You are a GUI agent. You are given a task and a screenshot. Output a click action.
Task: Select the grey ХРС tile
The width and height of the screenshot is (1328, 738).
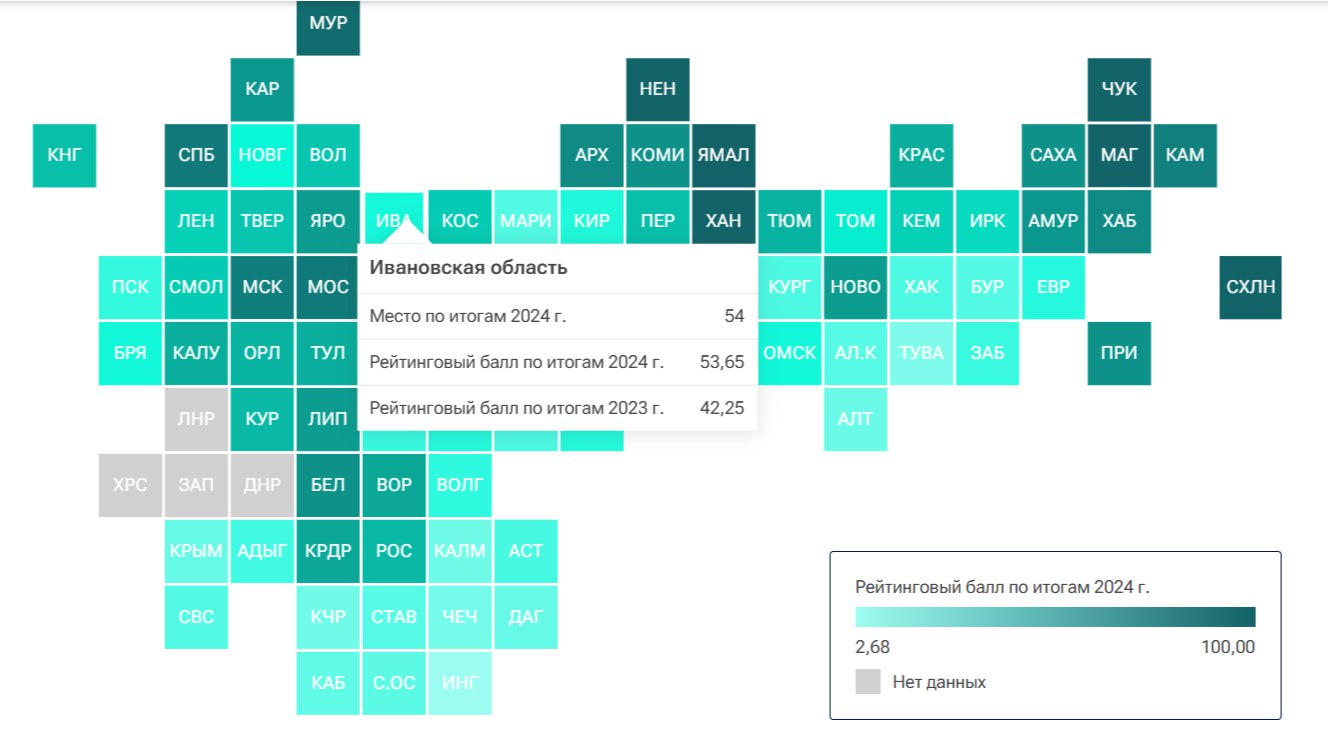coord(130,485)
